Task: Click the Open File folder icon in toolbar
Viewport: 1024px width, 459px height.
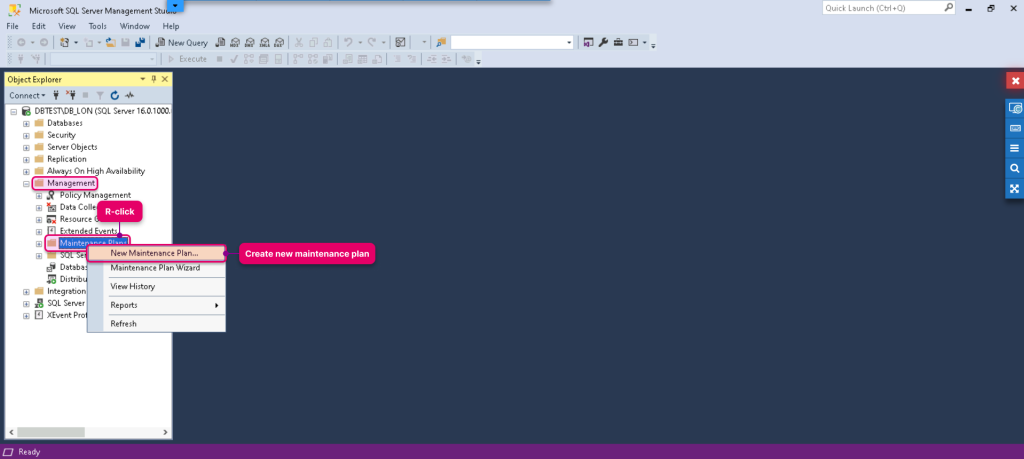Action: point(111,42)
